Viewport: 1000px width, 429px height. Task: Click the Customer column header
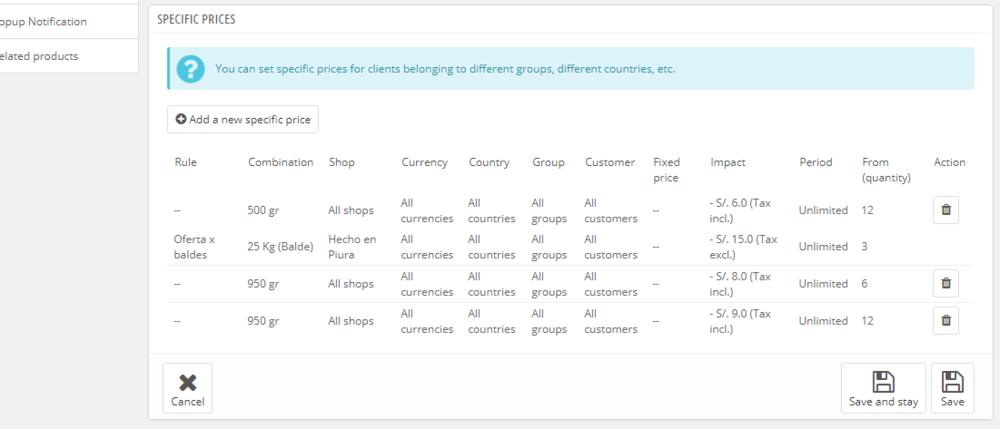pyautogui.click(x=610, y=163)
